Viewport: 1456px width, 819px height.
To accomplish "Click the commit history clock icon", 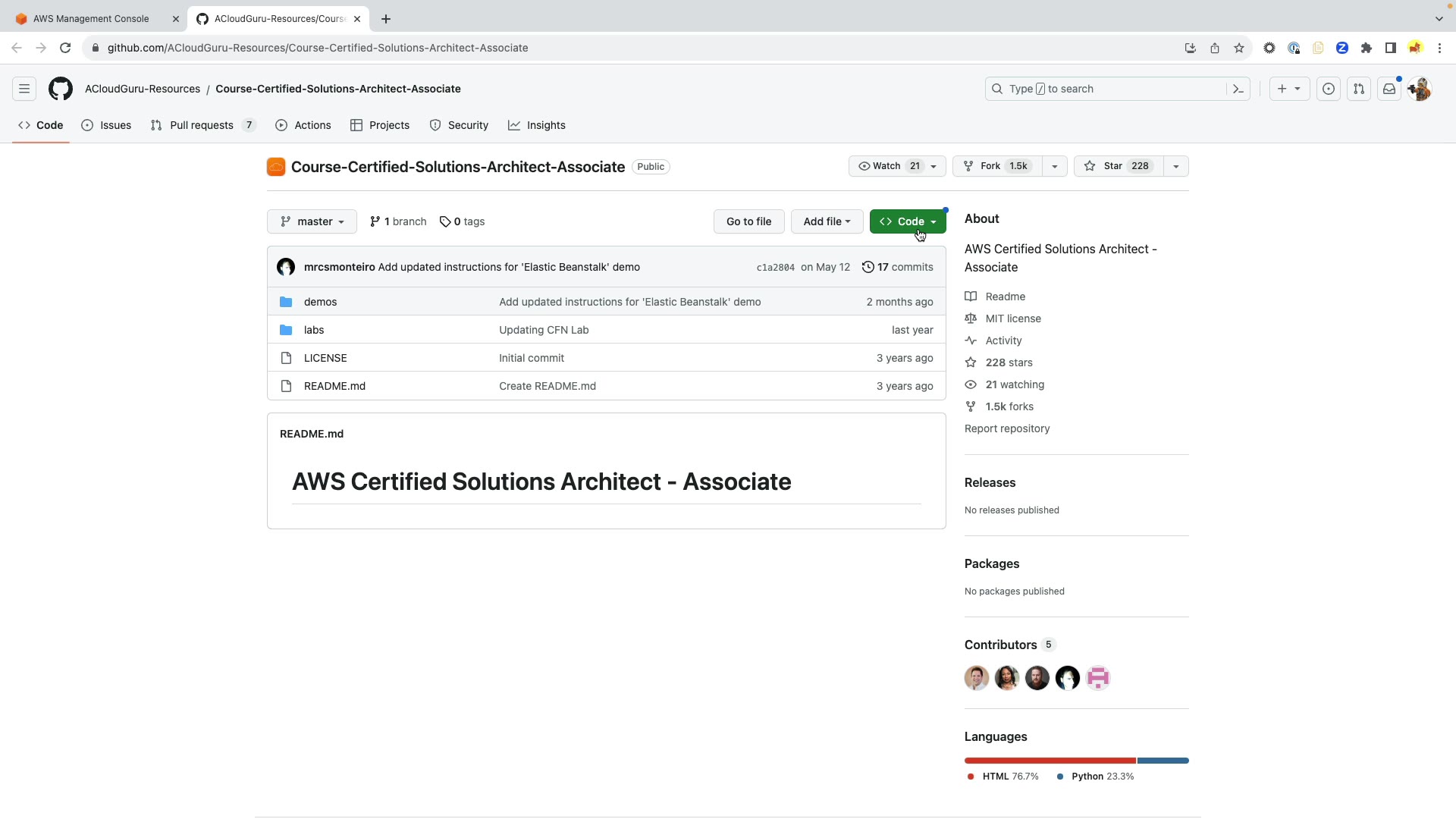I will click(x=868, y=267).
